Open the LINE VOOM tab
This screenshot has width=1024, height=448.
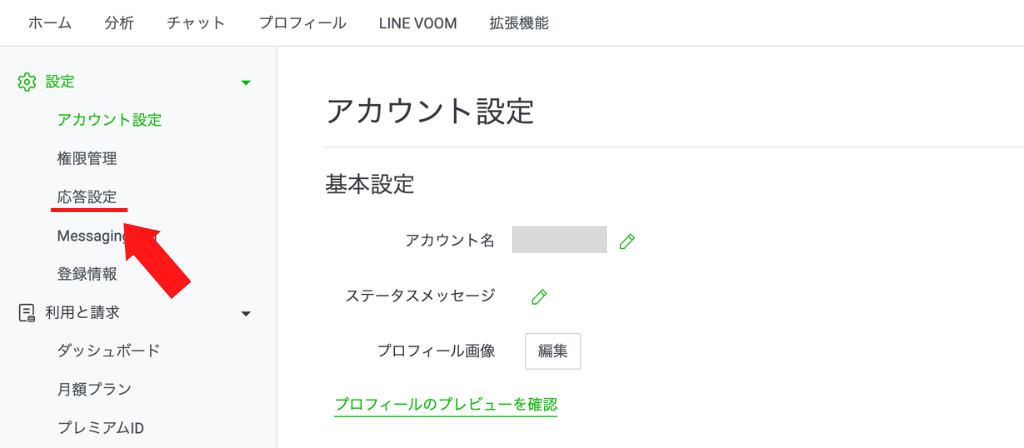[x=418, y=23]
